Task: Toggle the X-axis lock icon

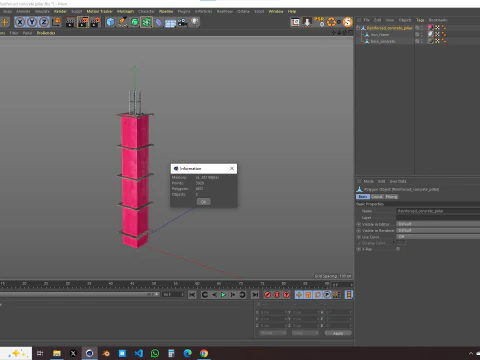Action: [20, 22]
